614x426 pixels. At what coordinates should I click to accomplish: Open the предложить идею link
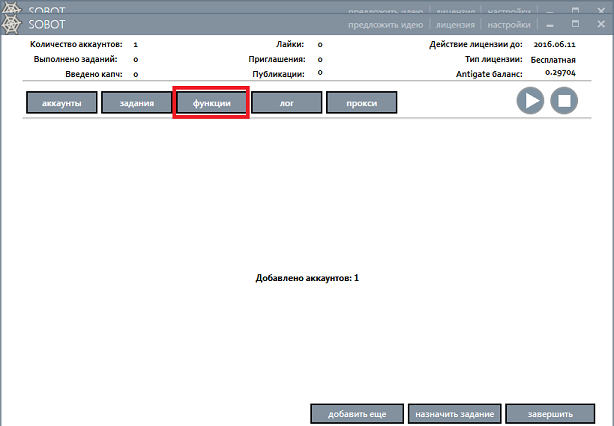coord(385,24)
